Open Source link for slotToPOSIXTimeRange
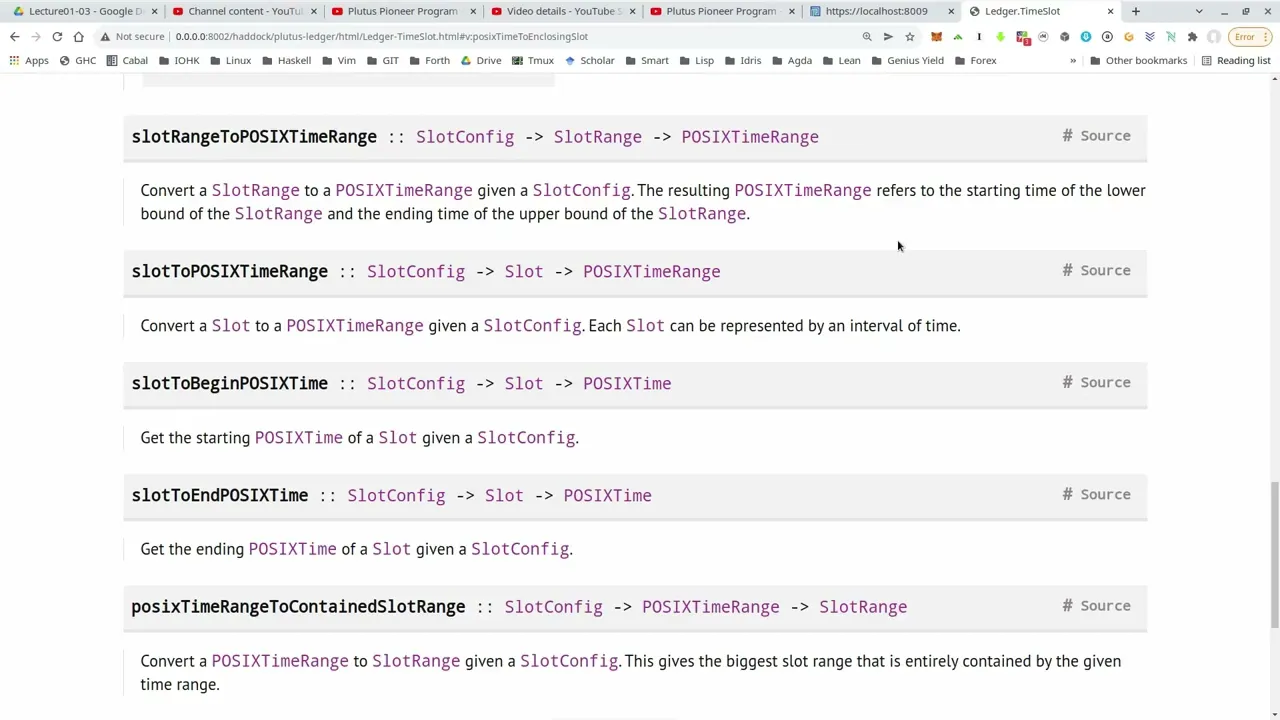Screen dimensions: 1280x720 [x=1104, y=271]
